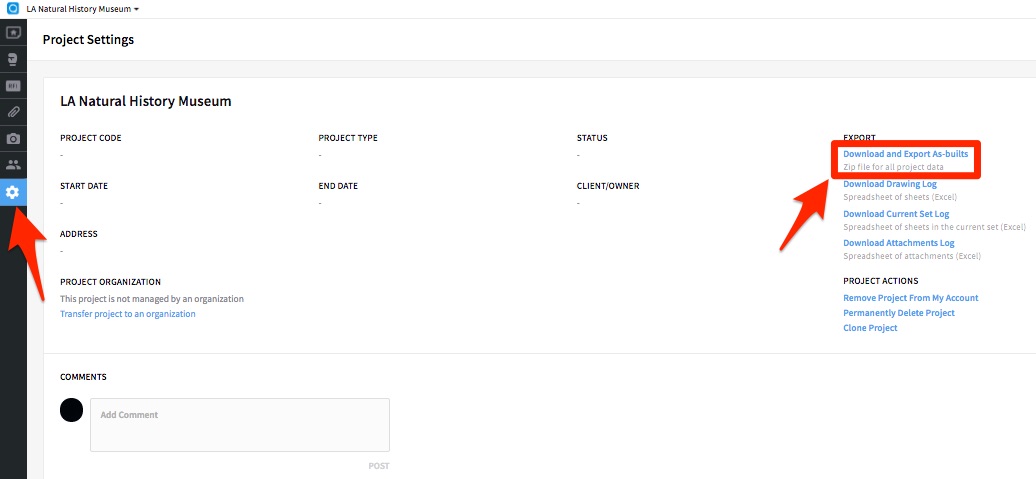Open the LA Natural History Museum project dropdown

click(x=83, y=9)
